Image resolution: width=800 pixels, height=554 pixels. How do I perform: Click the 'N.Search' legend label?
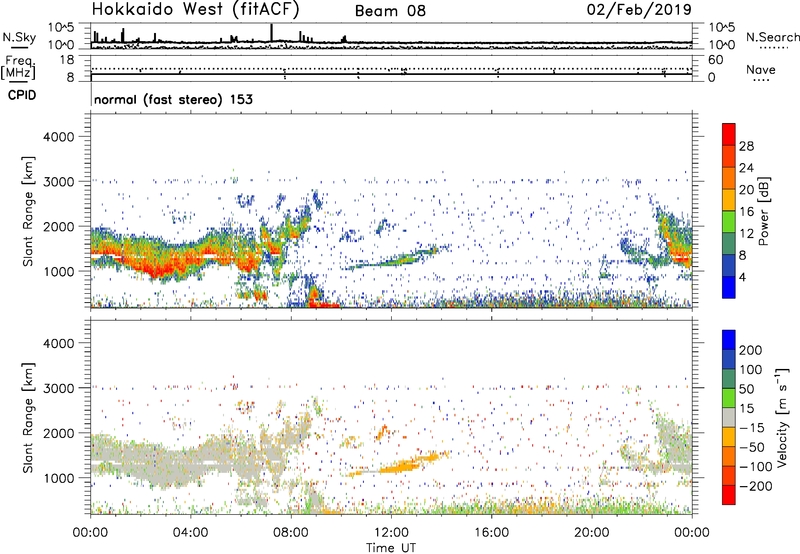click(x=772, y=37)
